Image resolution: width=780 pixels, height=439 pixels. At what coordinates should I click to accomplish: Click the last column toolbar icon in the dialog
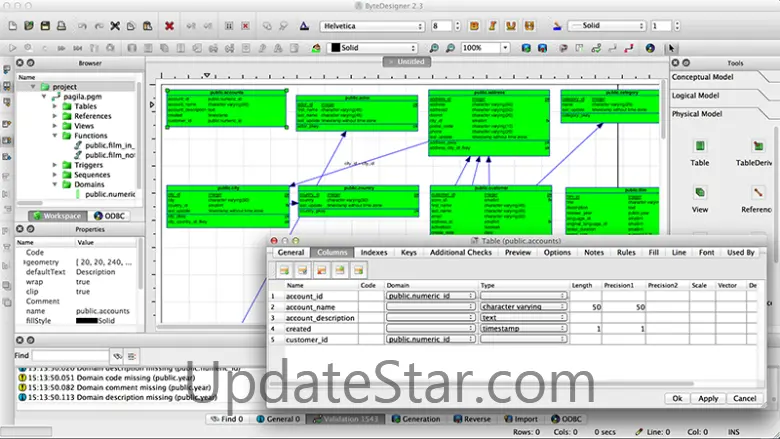[358, 270]
